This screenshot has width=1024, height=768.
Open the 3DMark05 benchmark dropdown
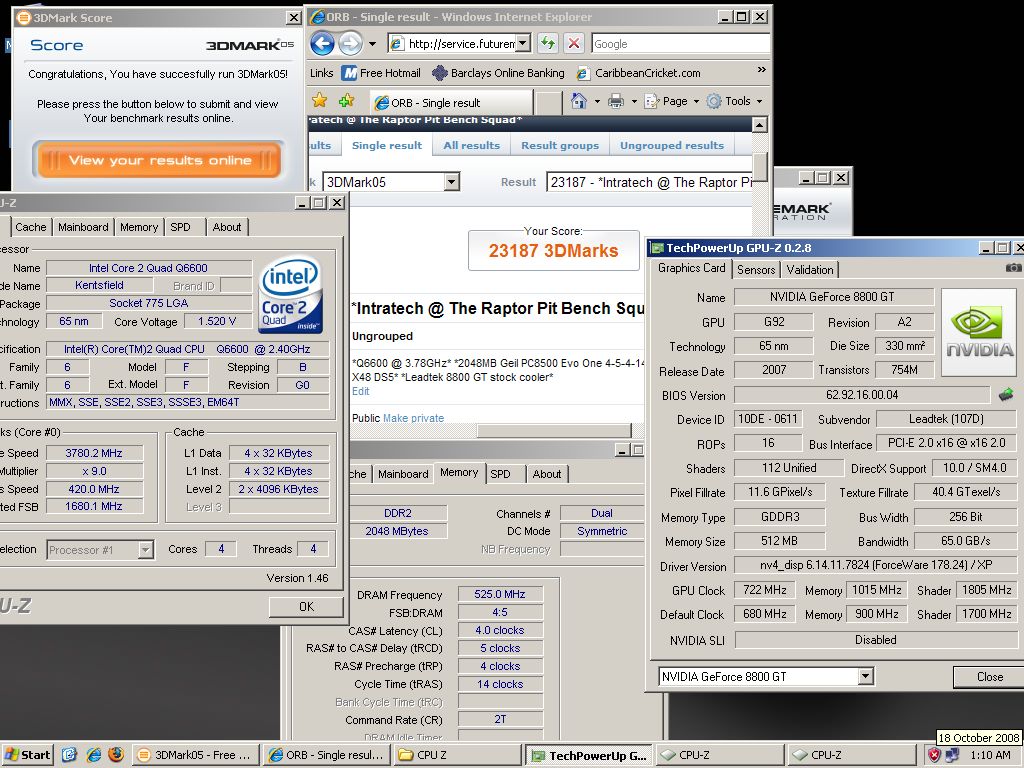pyautogui.click(x=452, y=182)
